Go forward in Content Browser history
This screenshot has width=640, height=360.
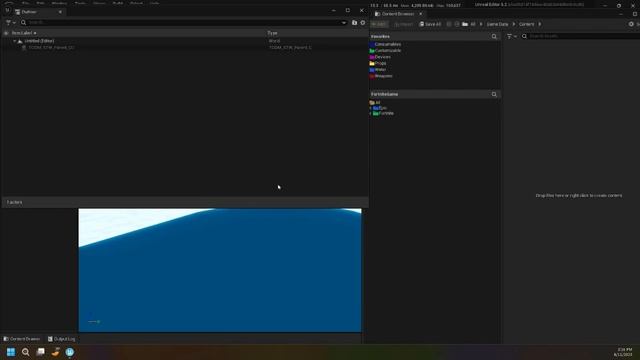[x=457, y=24]
